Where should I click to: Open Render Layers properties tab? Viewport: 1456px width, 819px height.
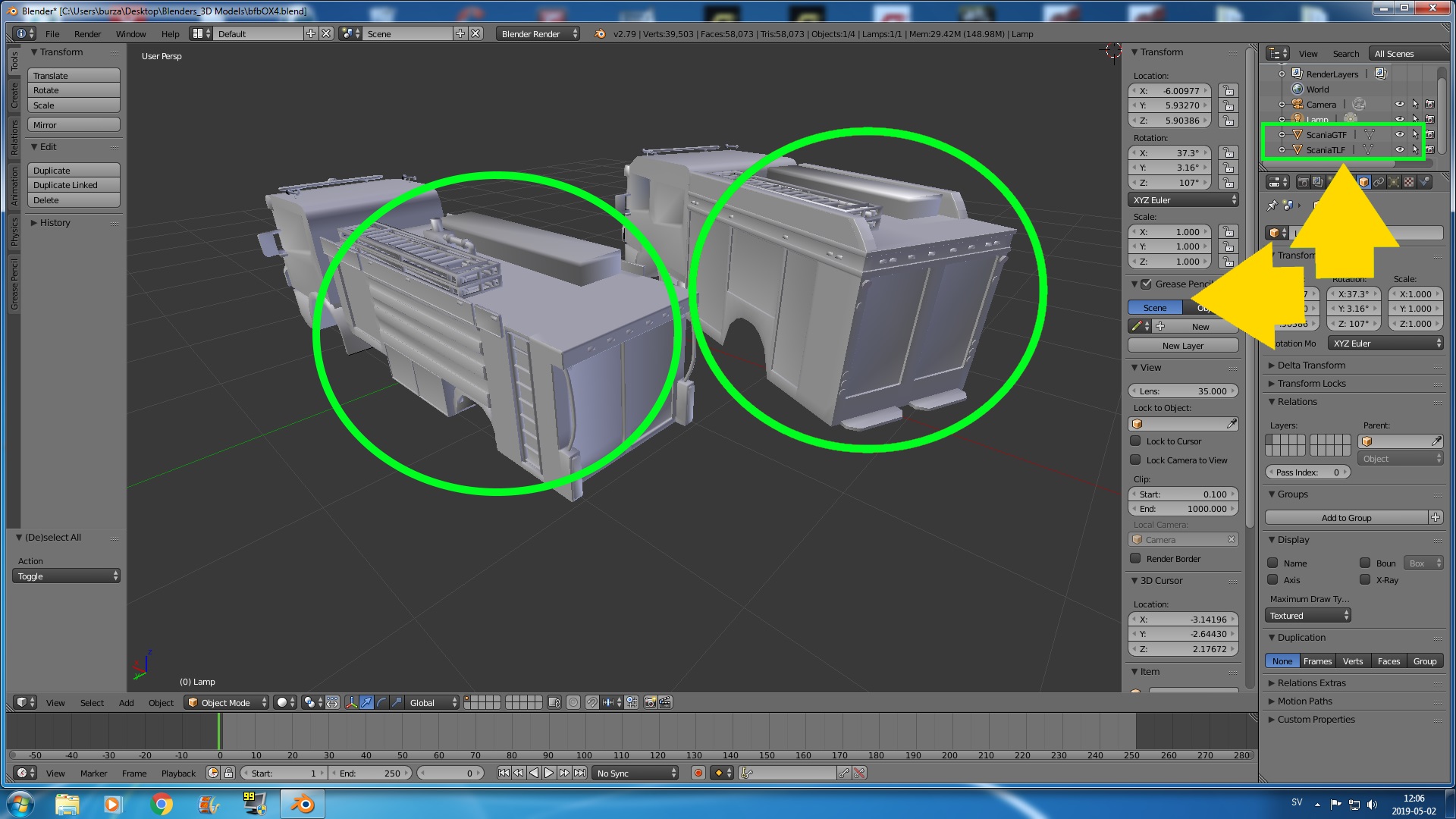coord(1318,182)
